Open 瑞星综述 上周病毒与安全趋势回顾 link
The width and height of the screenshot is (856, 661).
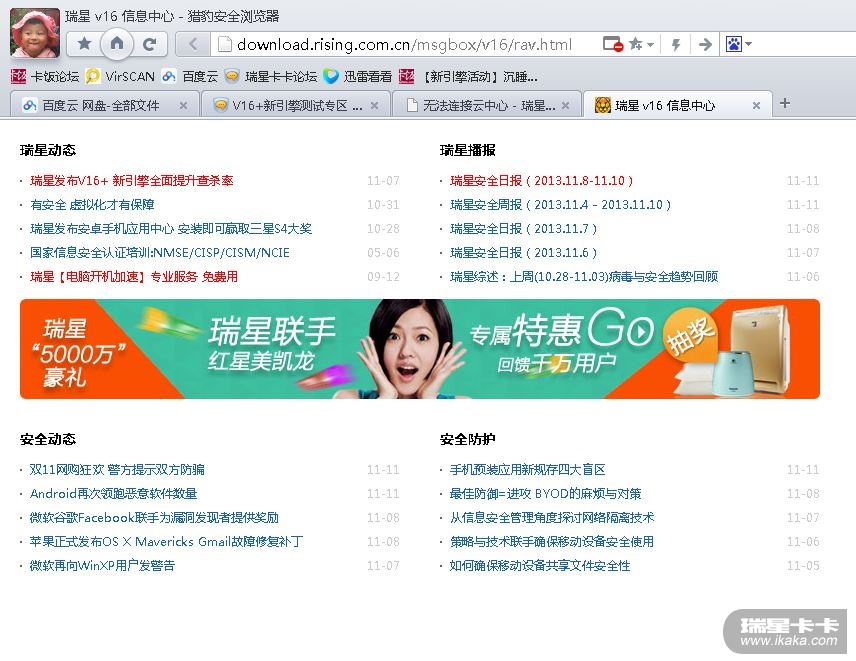point(584,277)
